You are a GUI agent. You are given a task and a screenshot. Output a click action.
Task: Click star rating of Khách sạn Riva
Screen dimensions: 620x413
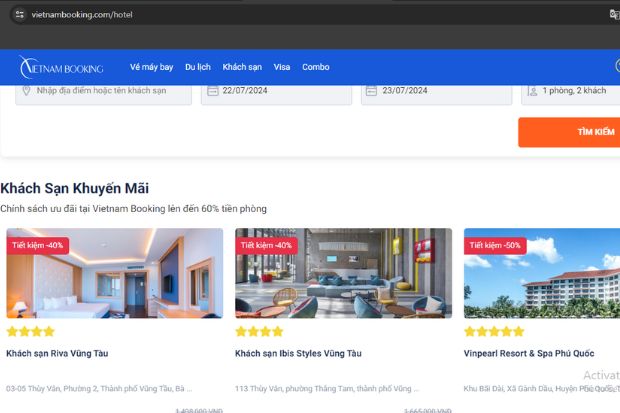click(30, 331)
